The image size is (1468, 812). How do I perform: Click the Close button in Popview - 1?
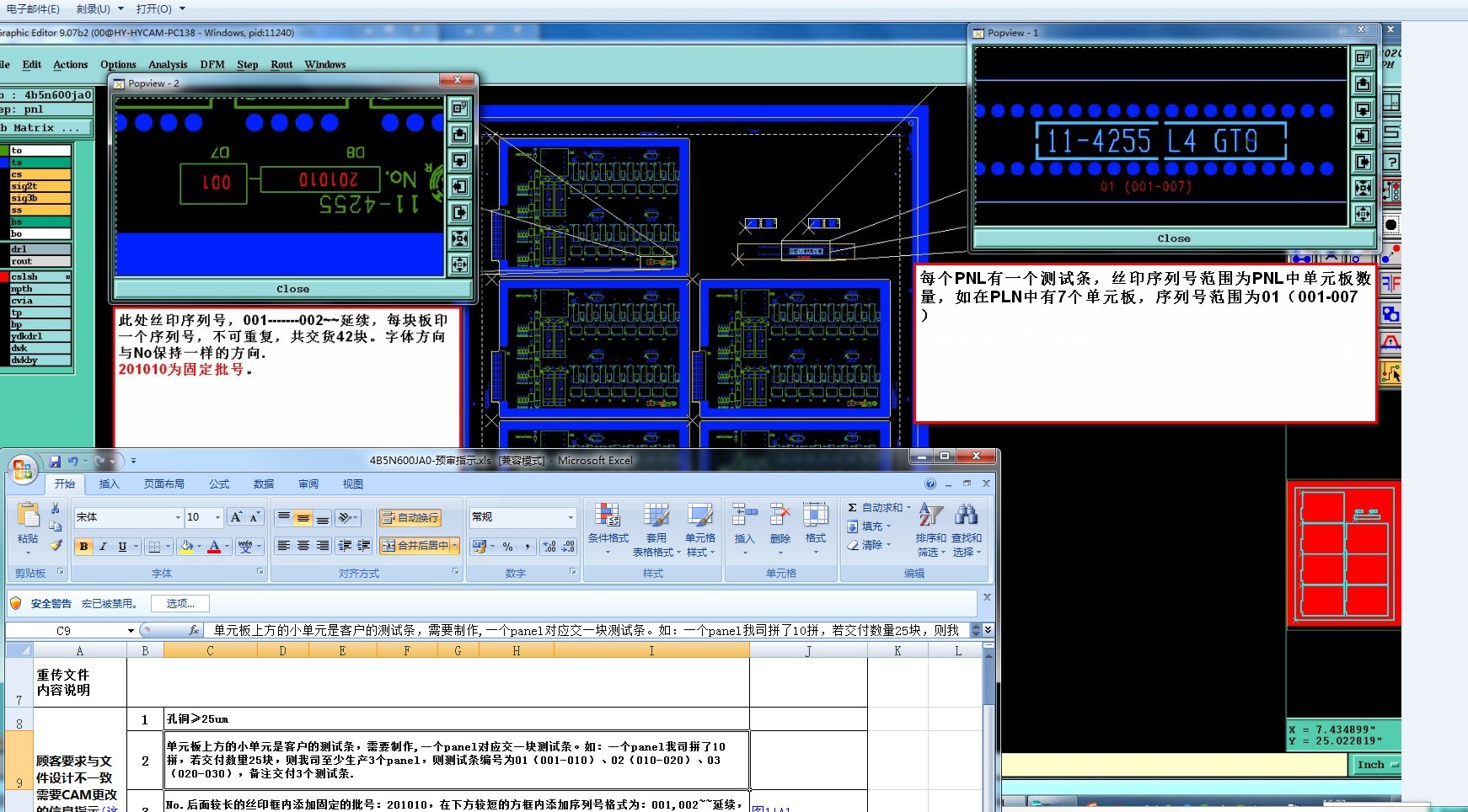tap(1174, 238)
